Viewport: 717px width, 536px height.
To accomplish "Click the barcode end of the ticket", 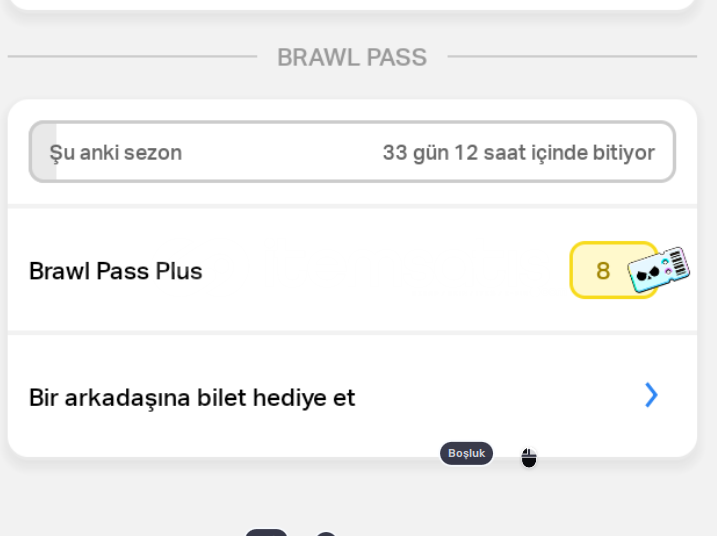I will pos(680,261).
